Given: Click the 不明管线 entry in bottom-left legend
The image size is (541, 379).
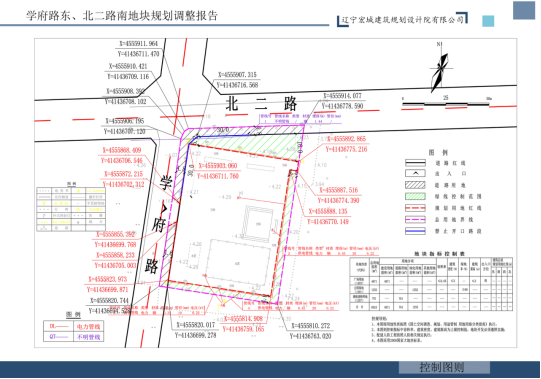Looking at the screenshot, I should [88, 337].
